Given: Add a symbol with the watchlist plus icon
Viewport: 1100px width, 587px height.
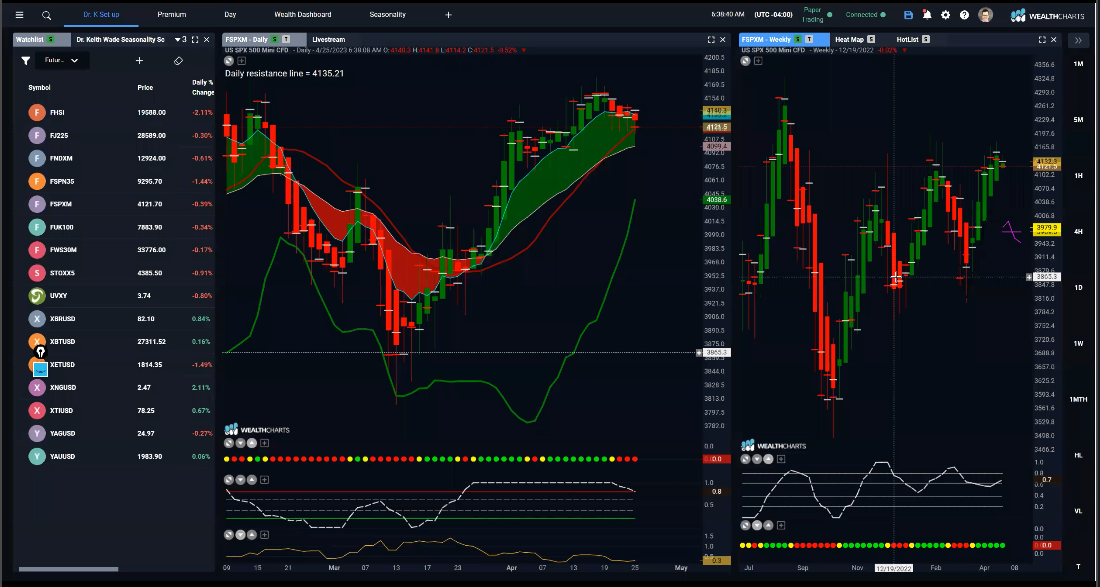Looking at the screenshot, I should (139, 61).
